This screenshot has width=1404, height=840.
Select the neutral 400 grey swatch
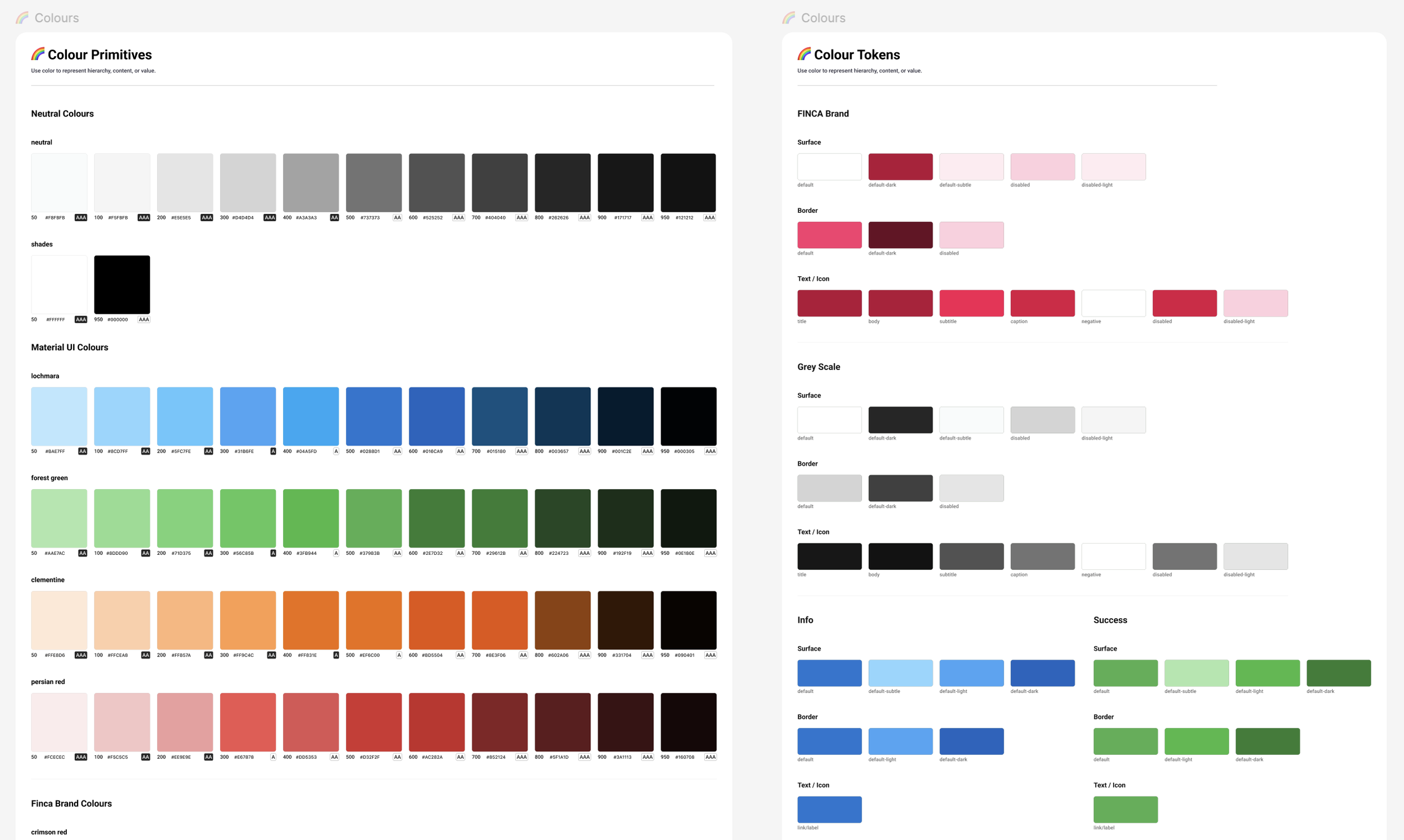pyautogui.click(x=311, y=182)
